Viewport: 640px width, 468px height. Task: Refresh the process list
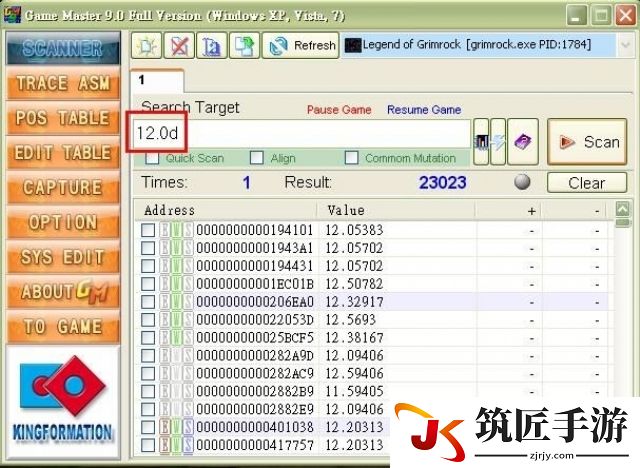click(301, 45)
